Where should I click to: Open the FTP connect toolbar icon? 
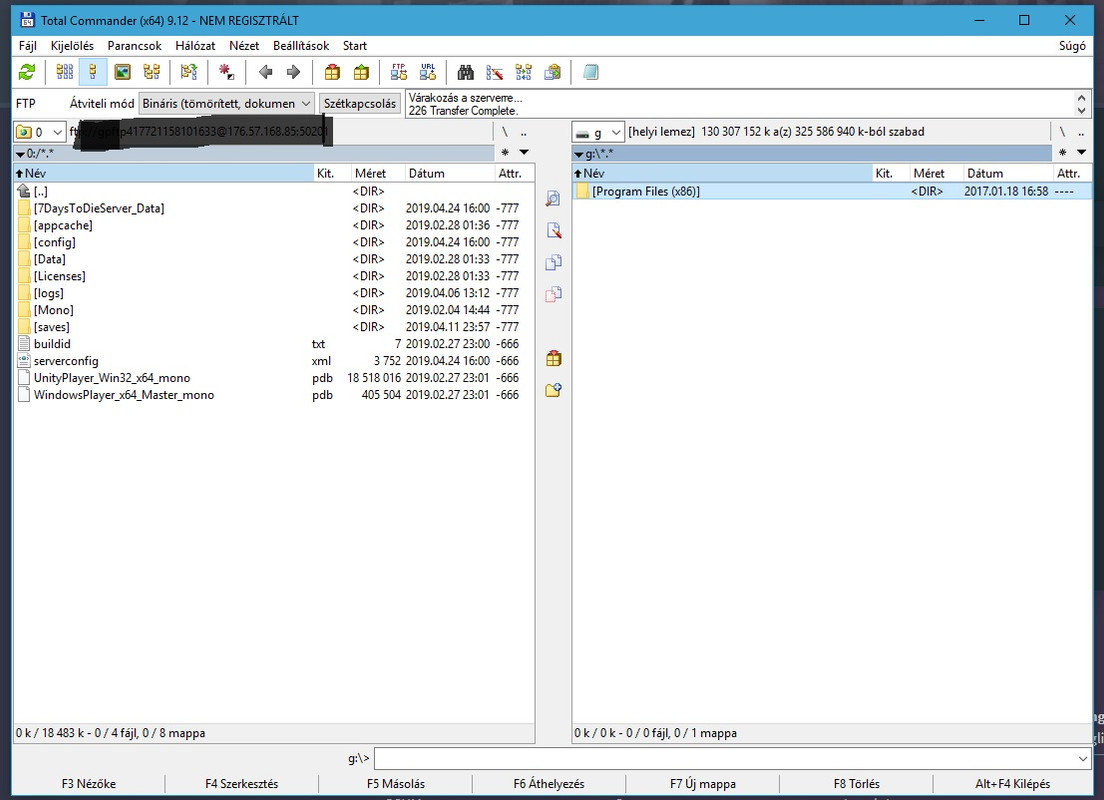[x=399, y=72]
